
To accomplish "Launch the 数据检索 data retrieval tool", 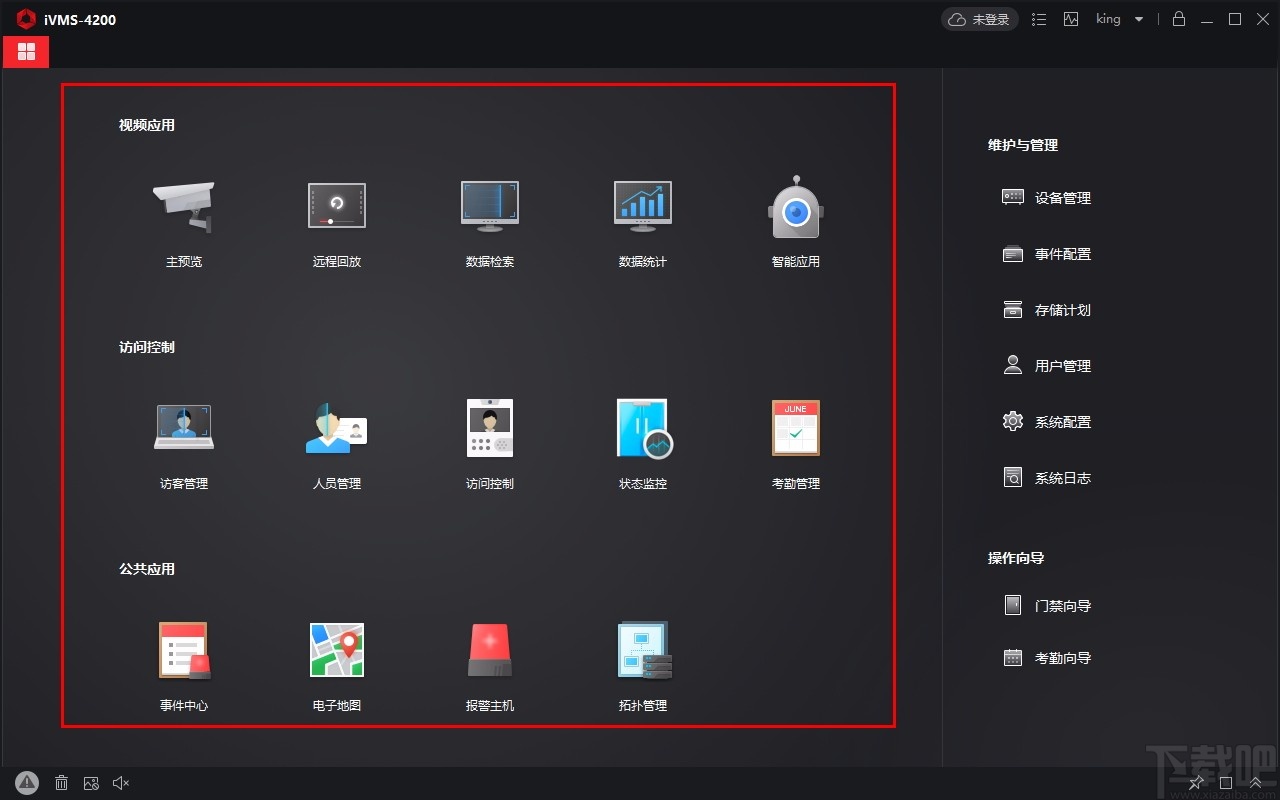I will pos(489,215).
